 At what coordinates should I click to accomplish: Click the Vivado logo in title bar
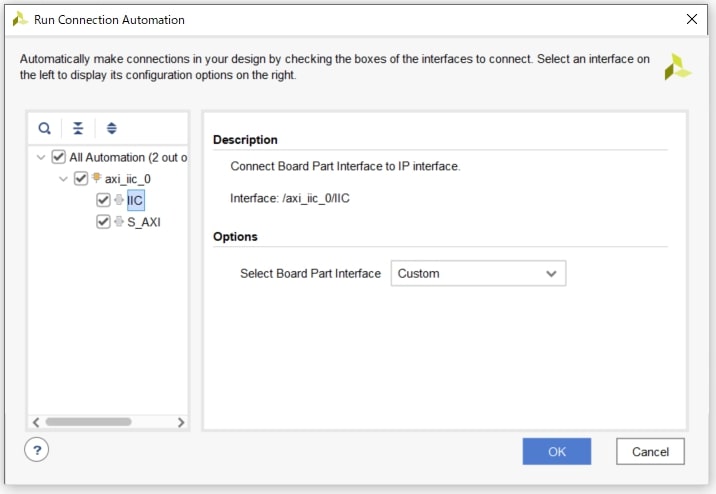(19, 19)
